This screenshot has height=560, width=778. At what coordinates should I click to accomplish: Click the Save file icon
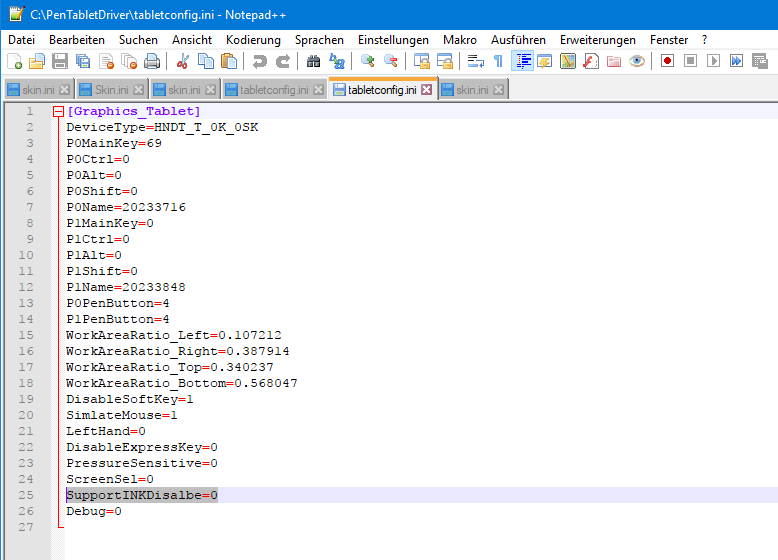[60, 62]
